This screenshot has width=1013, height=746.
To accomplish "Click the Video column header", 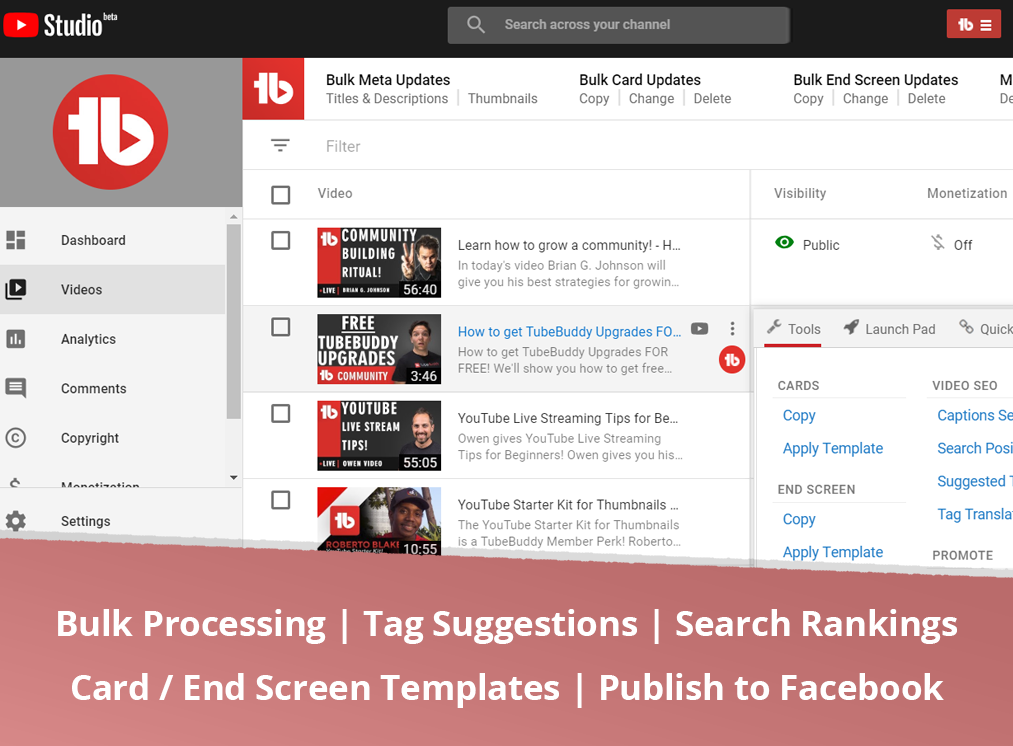I will coord(335,193).
